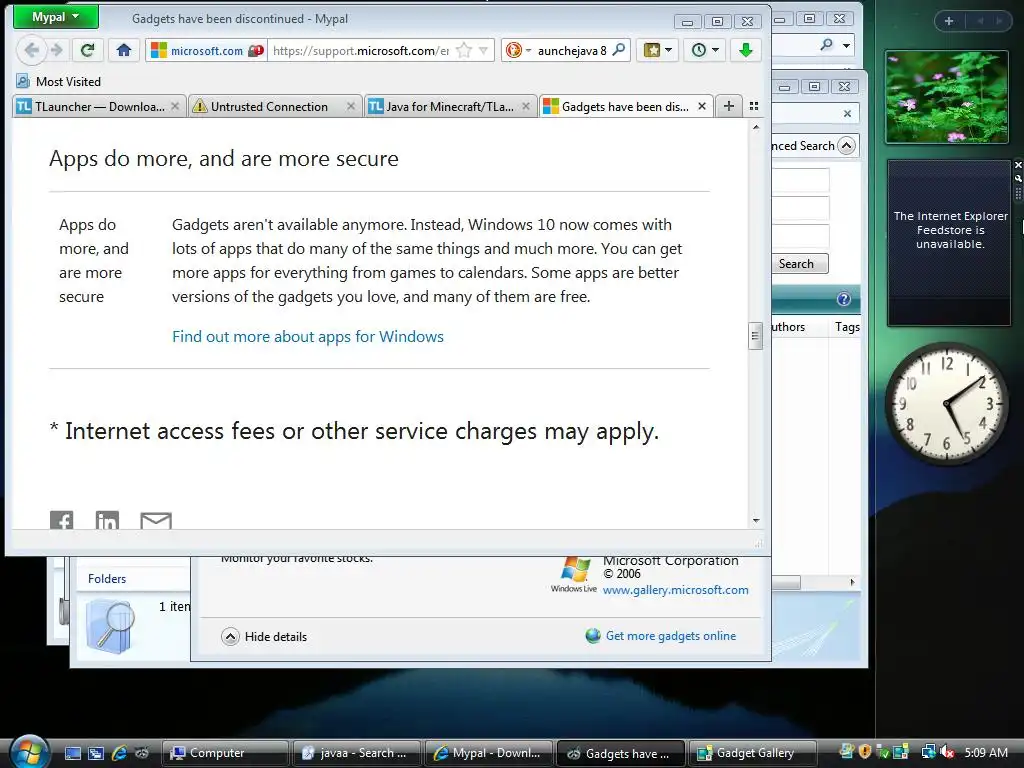The width and height of the screenshot is (1024, 768).
Task: Hide details in the Gadget Gallery
Action: pyautogui.click(x=264, y=636)
